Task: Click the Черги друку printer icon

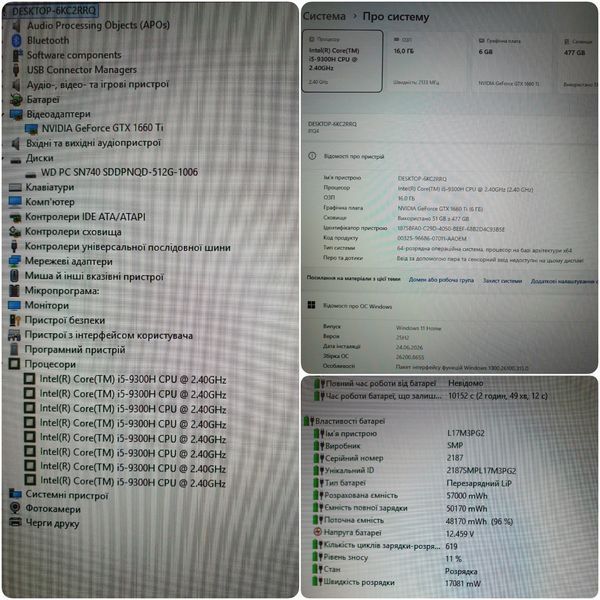Action: pyautogui.click(x=15, y=522)
